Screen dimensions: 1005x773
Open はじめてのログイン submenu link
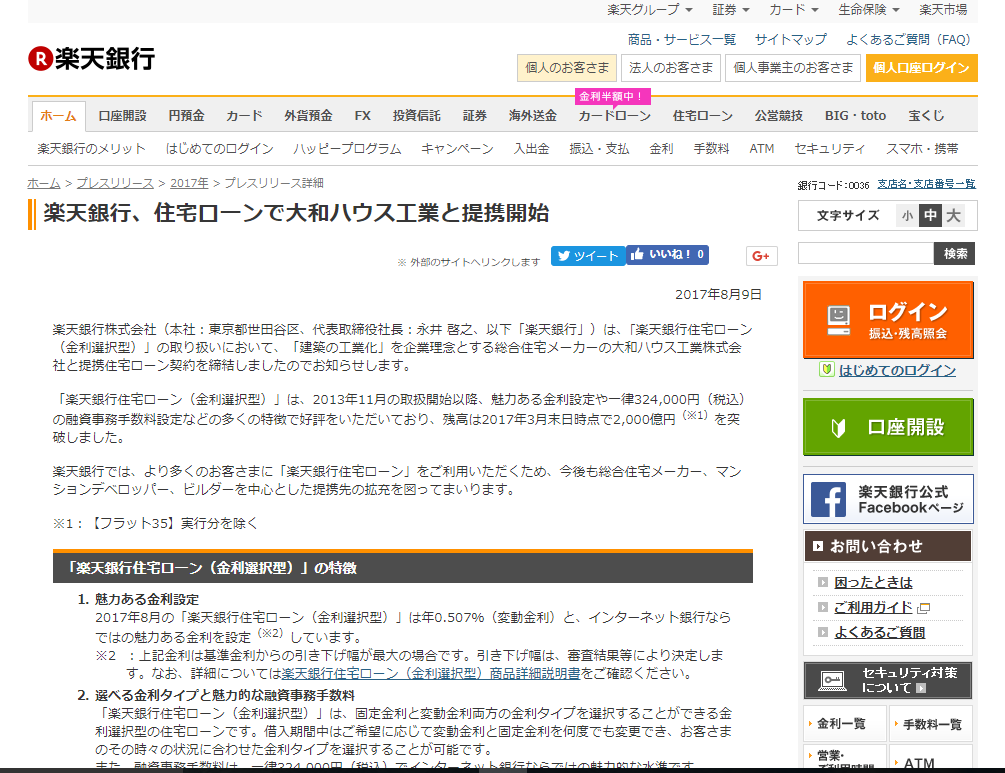point(220,149)
